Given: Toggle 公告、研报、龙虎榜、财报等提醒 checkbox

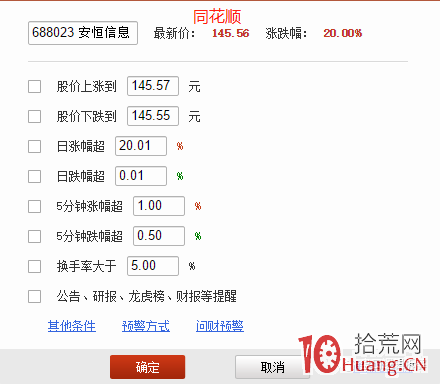Looking at the screenshot, I should pyautogui.click(x=35, y=296).
